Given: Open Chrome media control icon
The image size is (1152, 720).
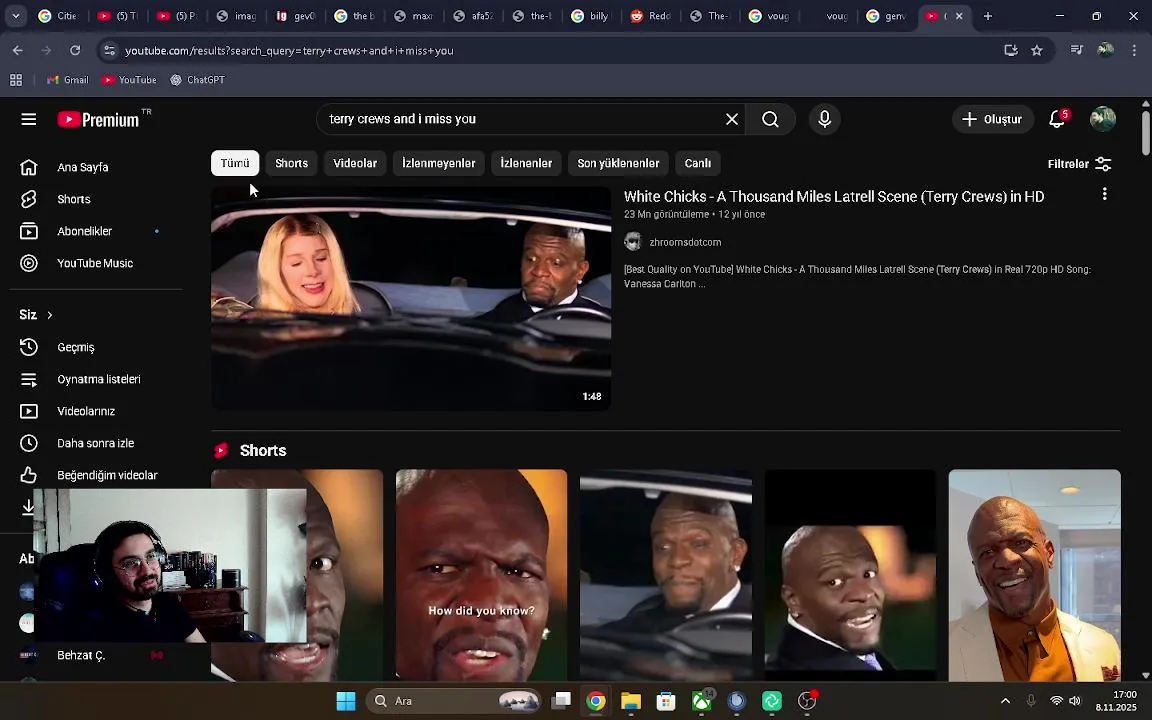Looking at the screenshot, I should tap(1076, 50).
